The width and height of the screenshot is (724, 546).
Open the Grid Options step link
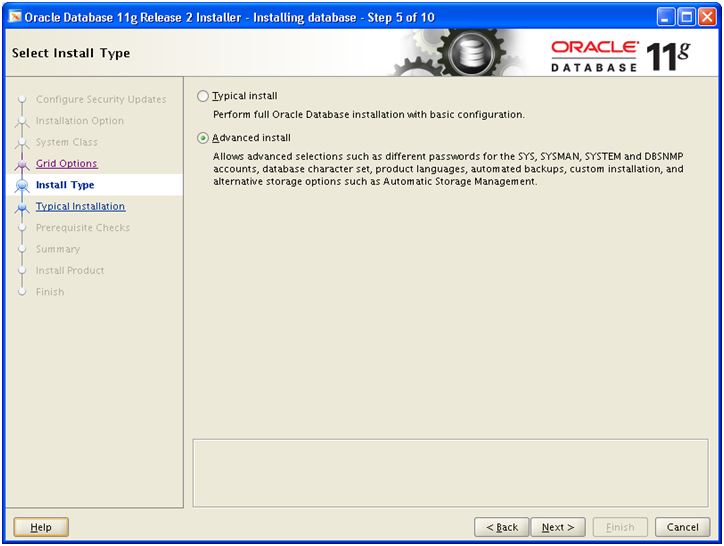(66, 164)
